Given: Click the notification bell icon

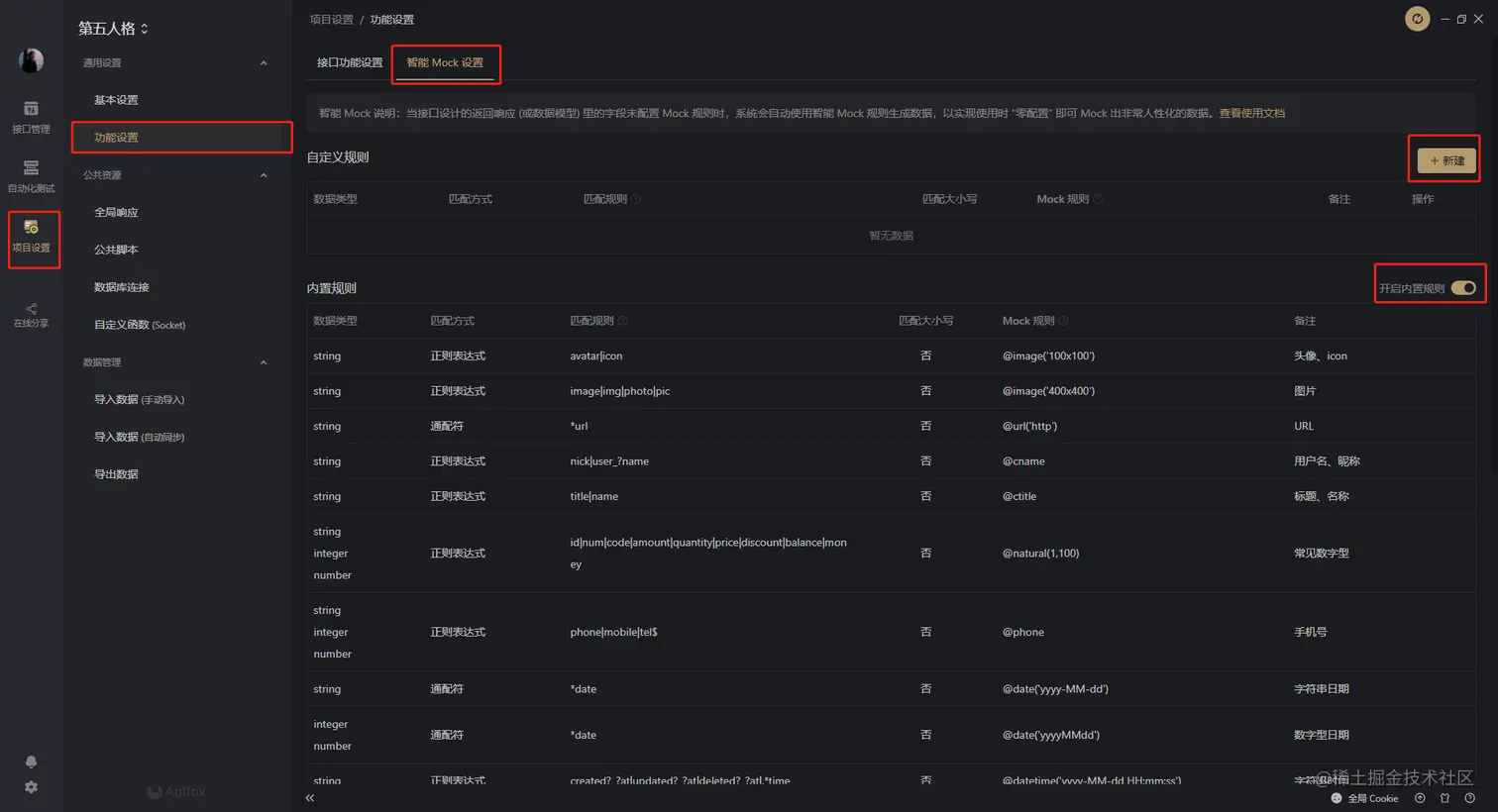Looking at the screenshot, I should click(31, 761).
